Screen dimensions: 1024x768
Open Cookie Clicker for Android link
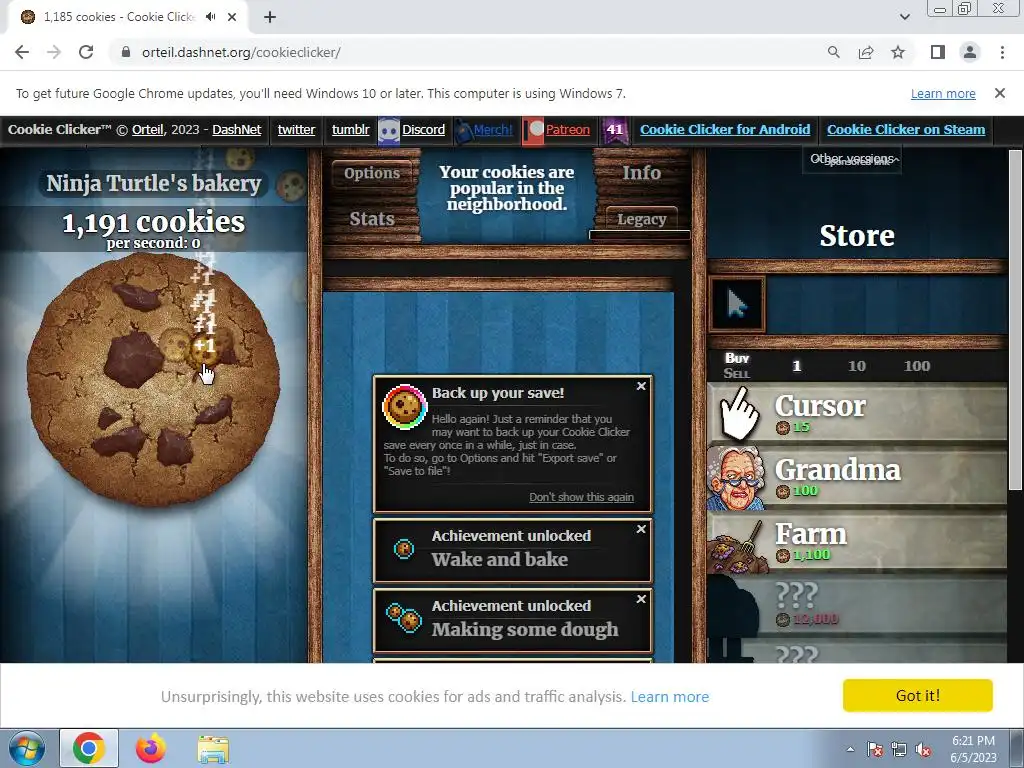pos(725,129)
